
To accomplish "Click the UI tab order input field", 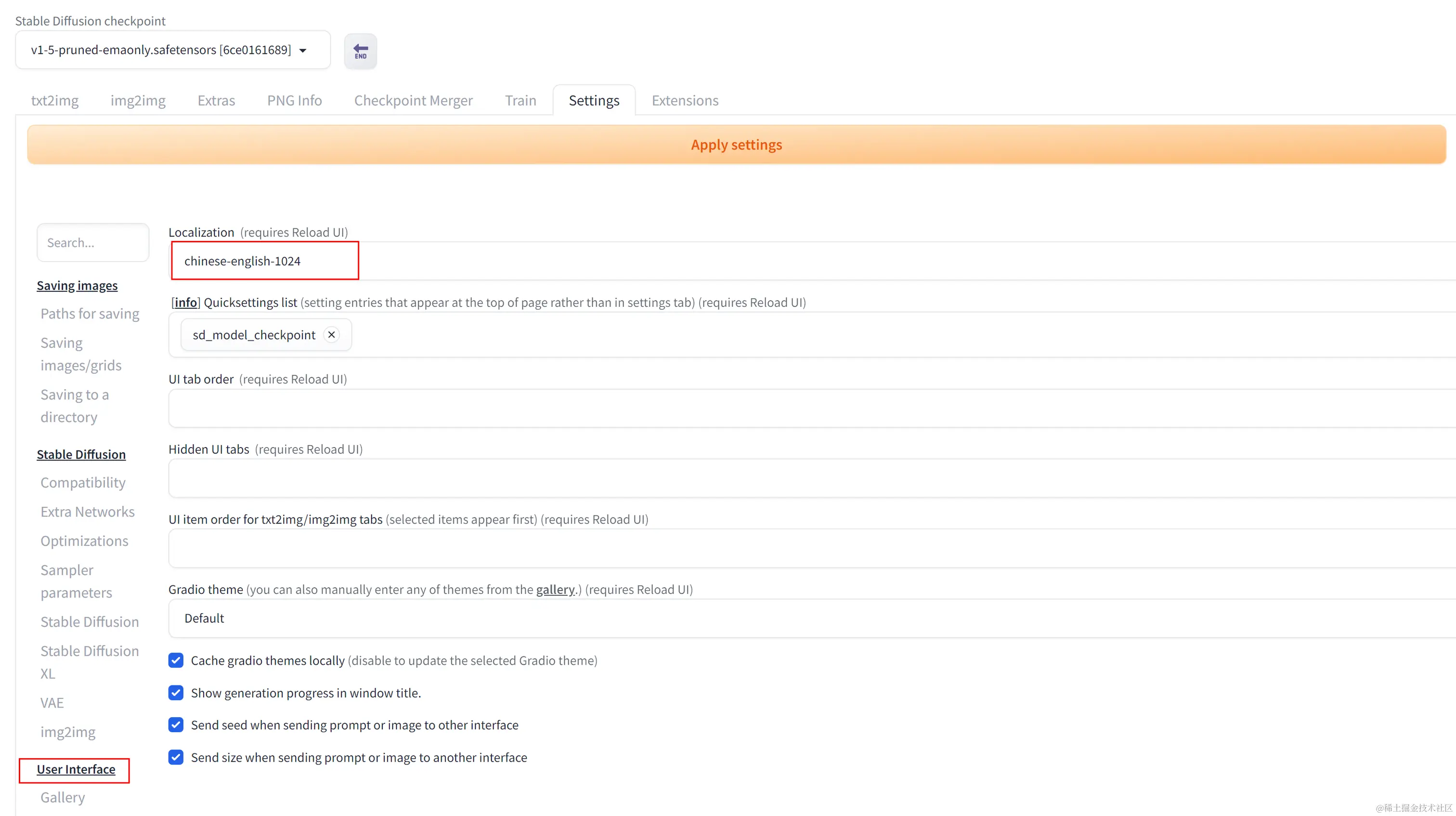I will [791, 408].
